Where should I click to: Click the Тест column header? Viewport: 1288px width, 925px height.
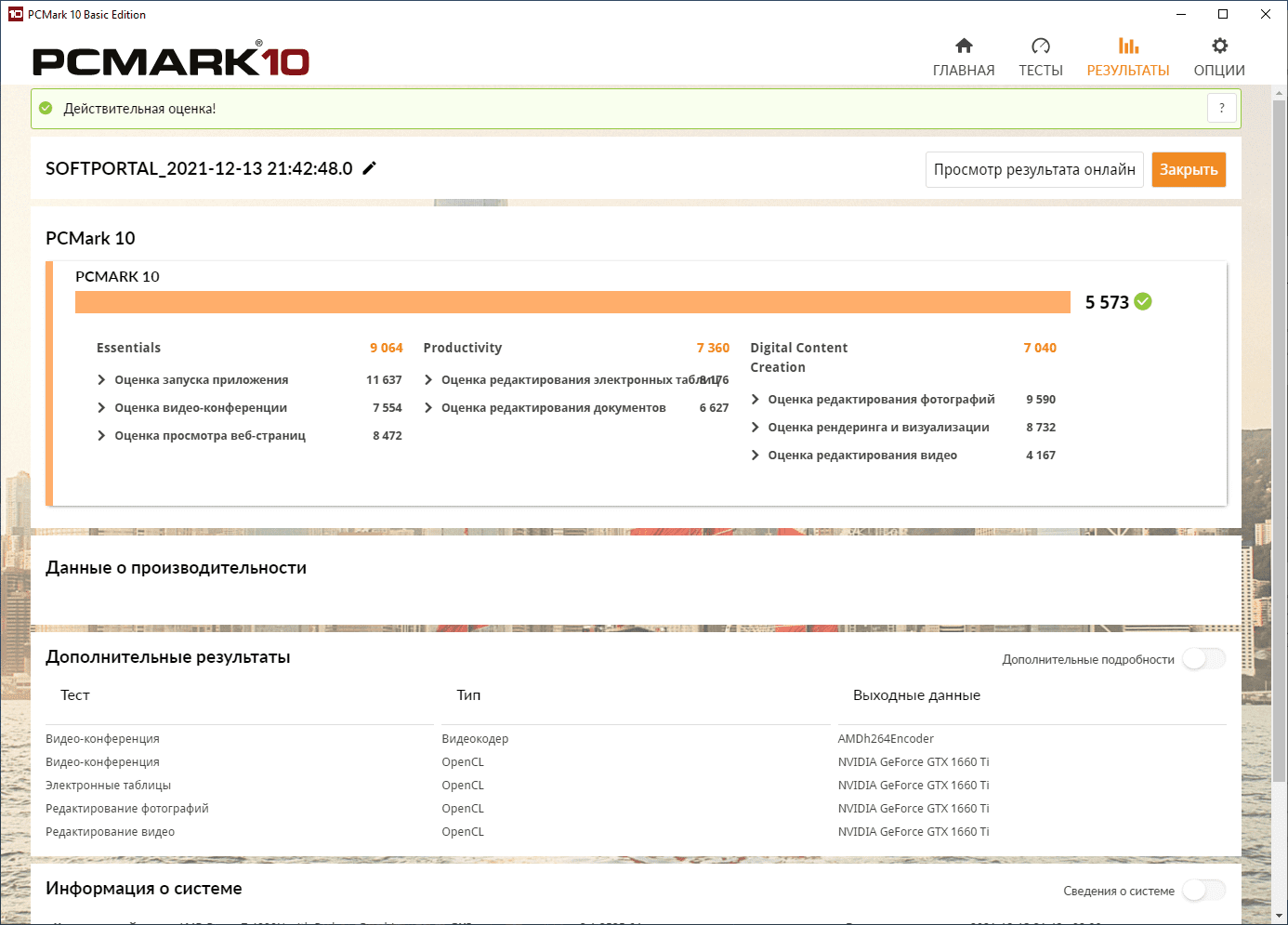(75, 695)
